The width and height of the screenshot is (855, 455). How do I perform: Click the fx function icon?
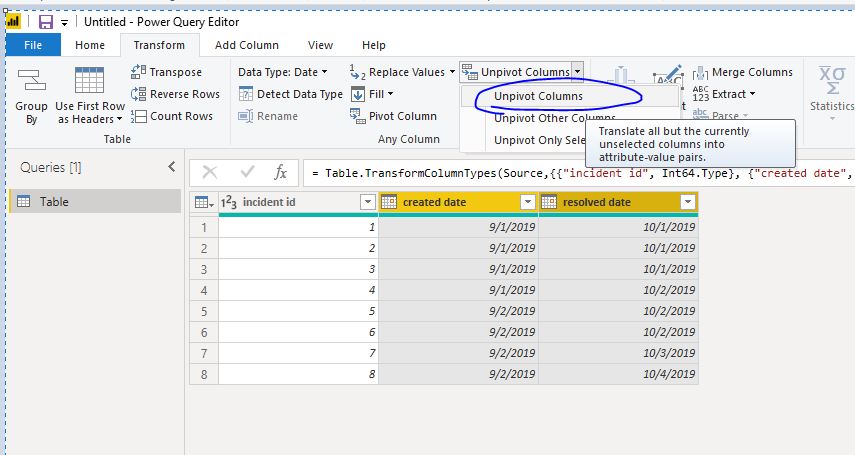coord(280,173)
